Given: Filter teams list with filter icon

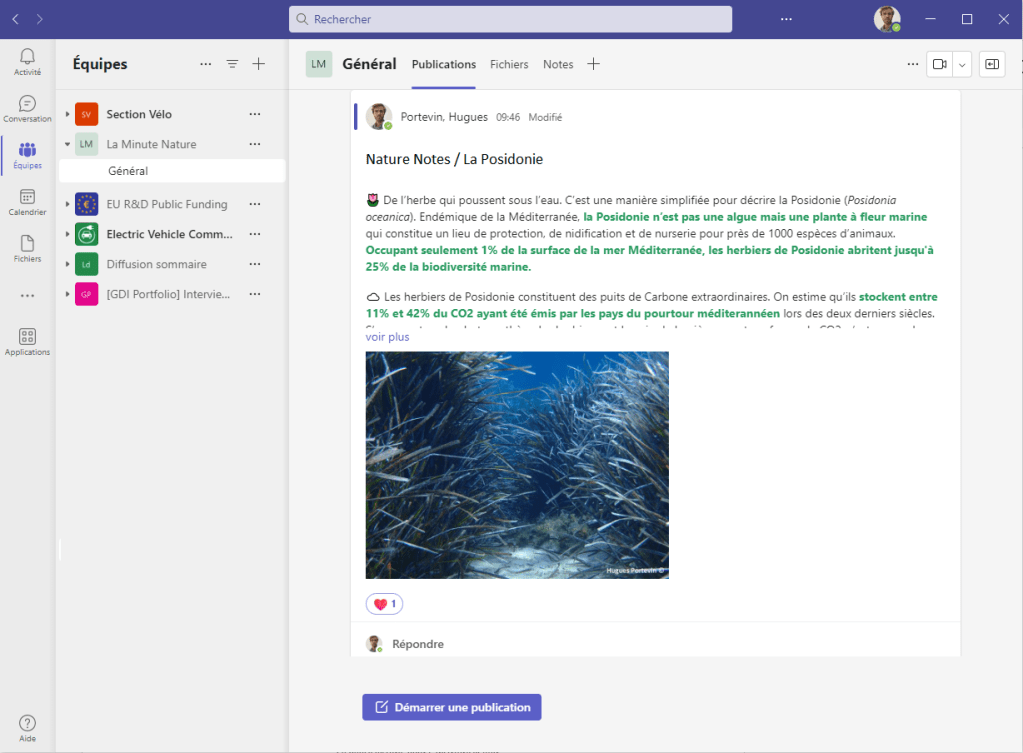Looking at the screenshot, I should click(x=232, y=64).
